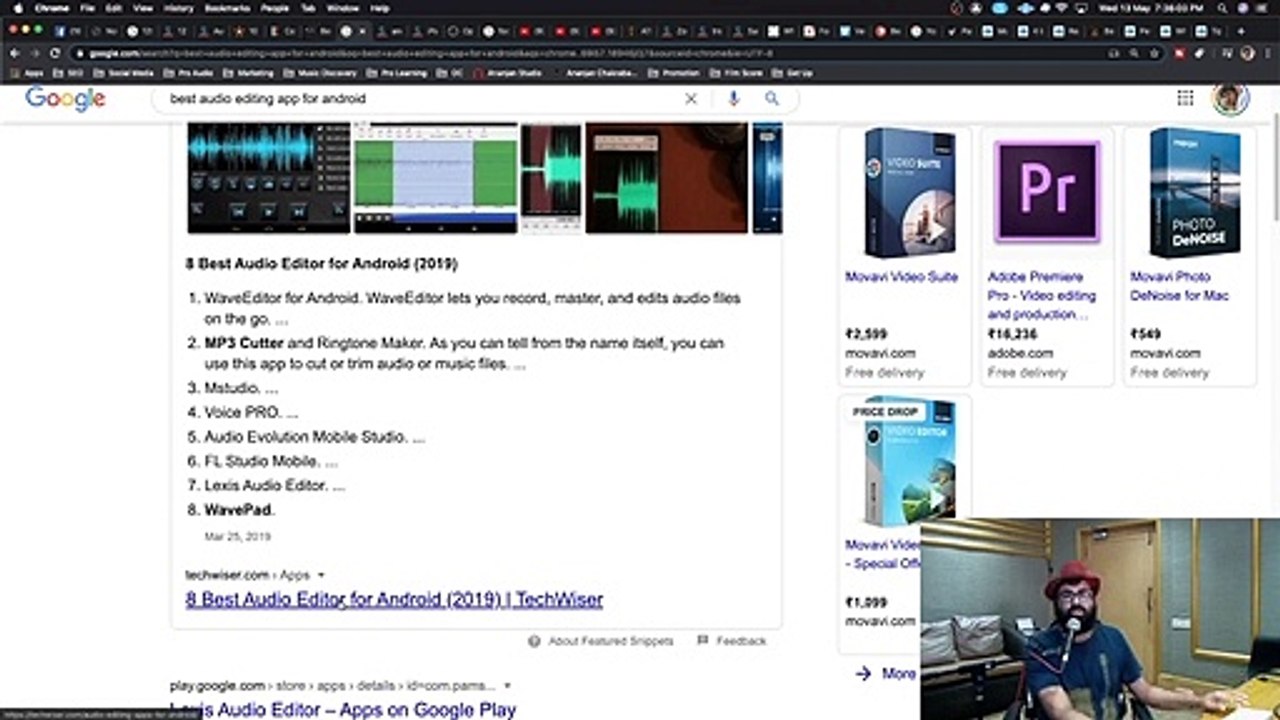
Task: Open the Google account profile avatar
Action: [1230, 97]
